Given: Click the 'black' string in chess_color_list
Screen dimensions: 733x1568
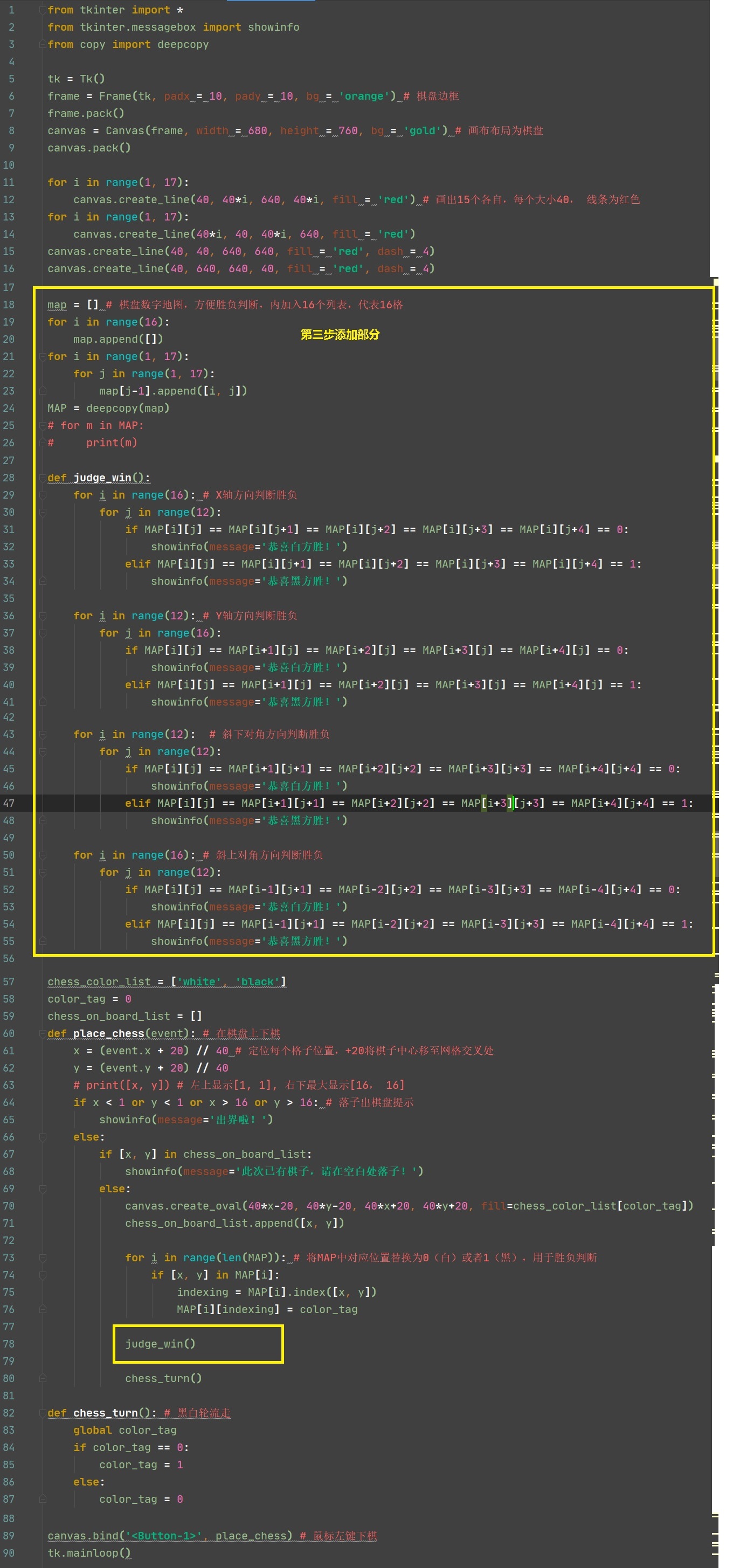Looking at the screenshot, I should click(258, 982).
